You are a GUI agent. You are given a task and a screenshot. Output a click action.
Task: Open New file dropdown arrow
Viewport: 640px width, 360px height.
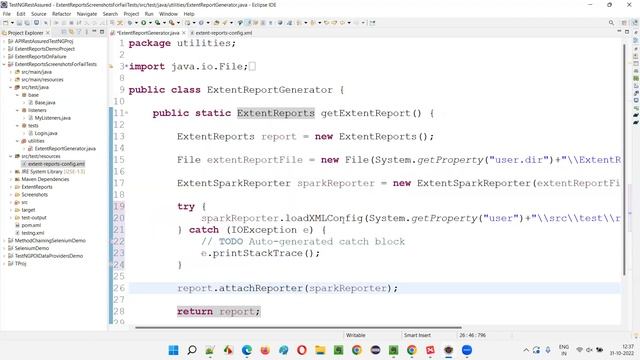12,23
